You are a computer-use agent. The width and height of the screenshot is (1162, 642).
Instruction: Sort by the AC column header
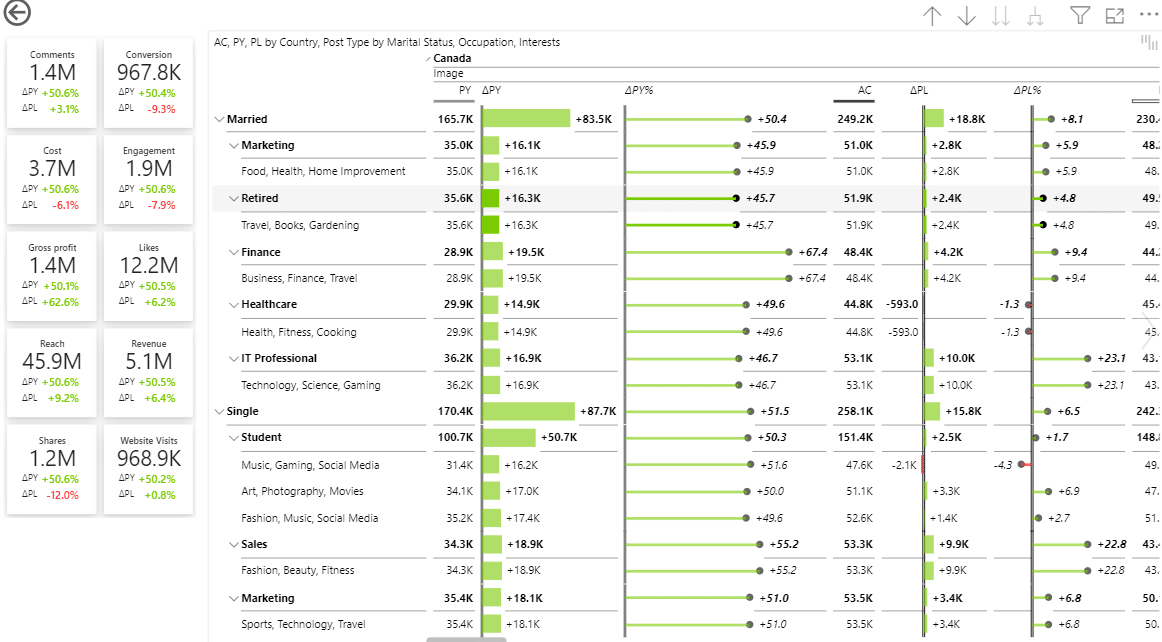(866, 90)
